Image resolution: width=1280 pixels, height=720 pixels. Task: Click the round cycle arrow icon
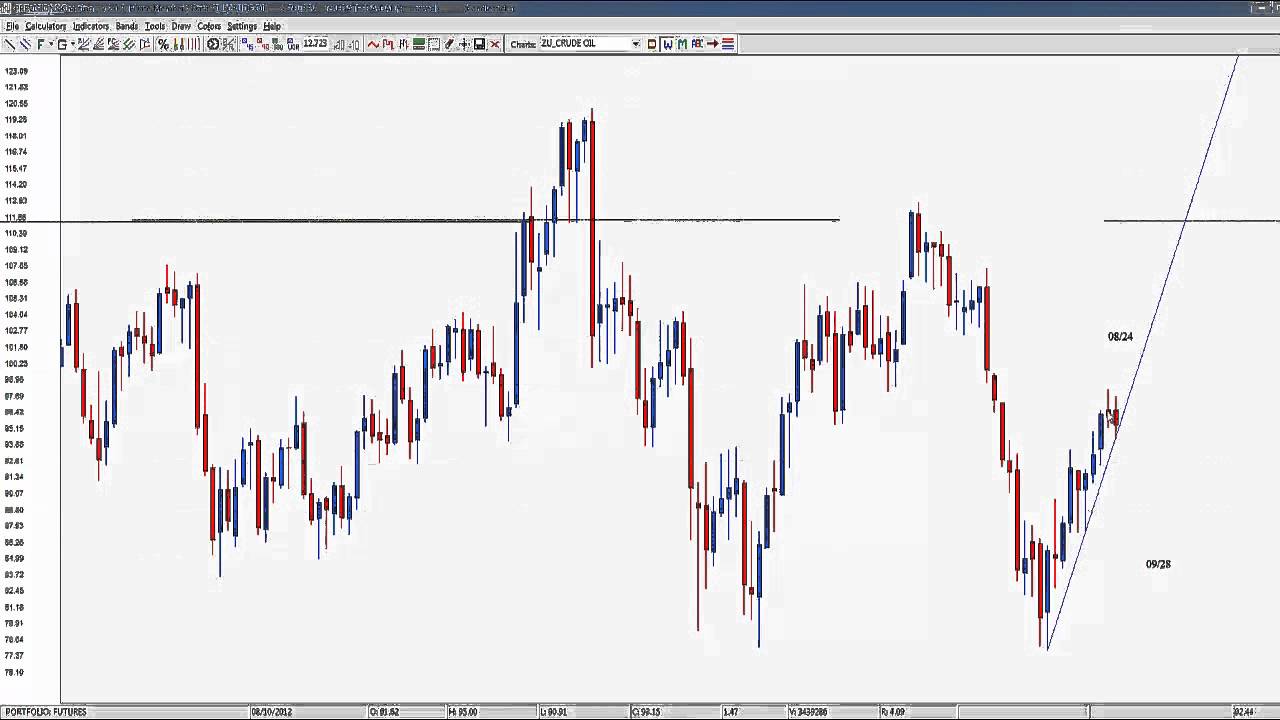213,44
